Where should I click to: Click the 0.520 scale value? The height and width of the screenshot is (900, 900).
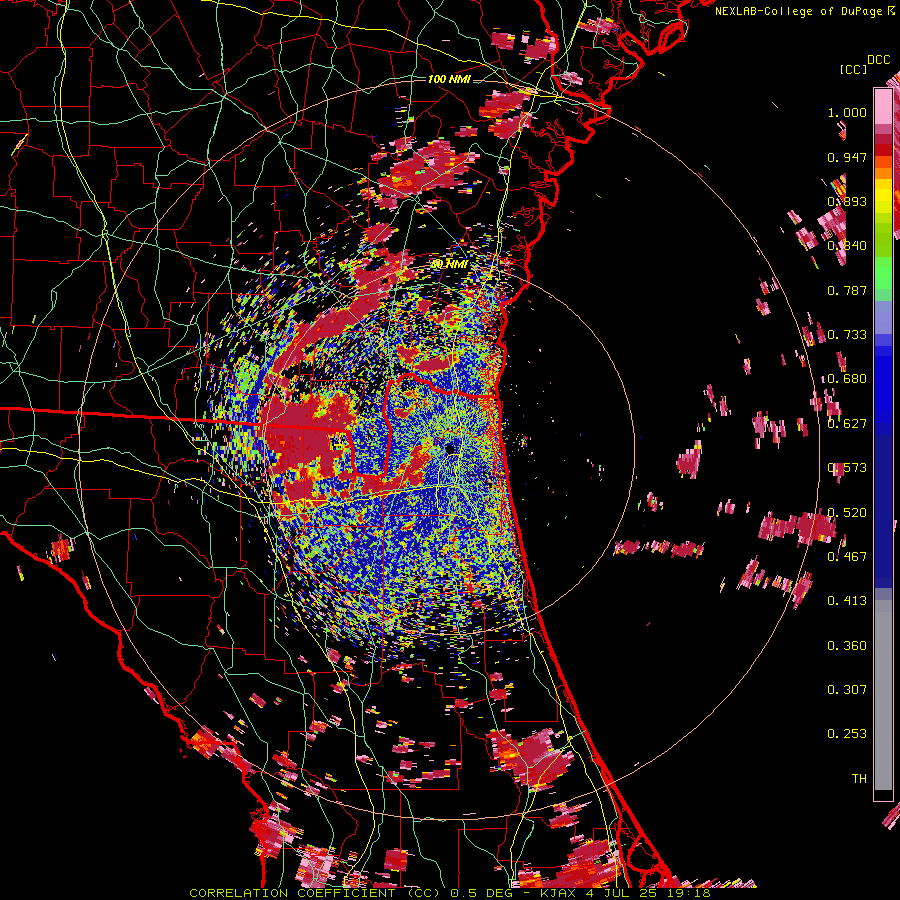pos(847,513)
